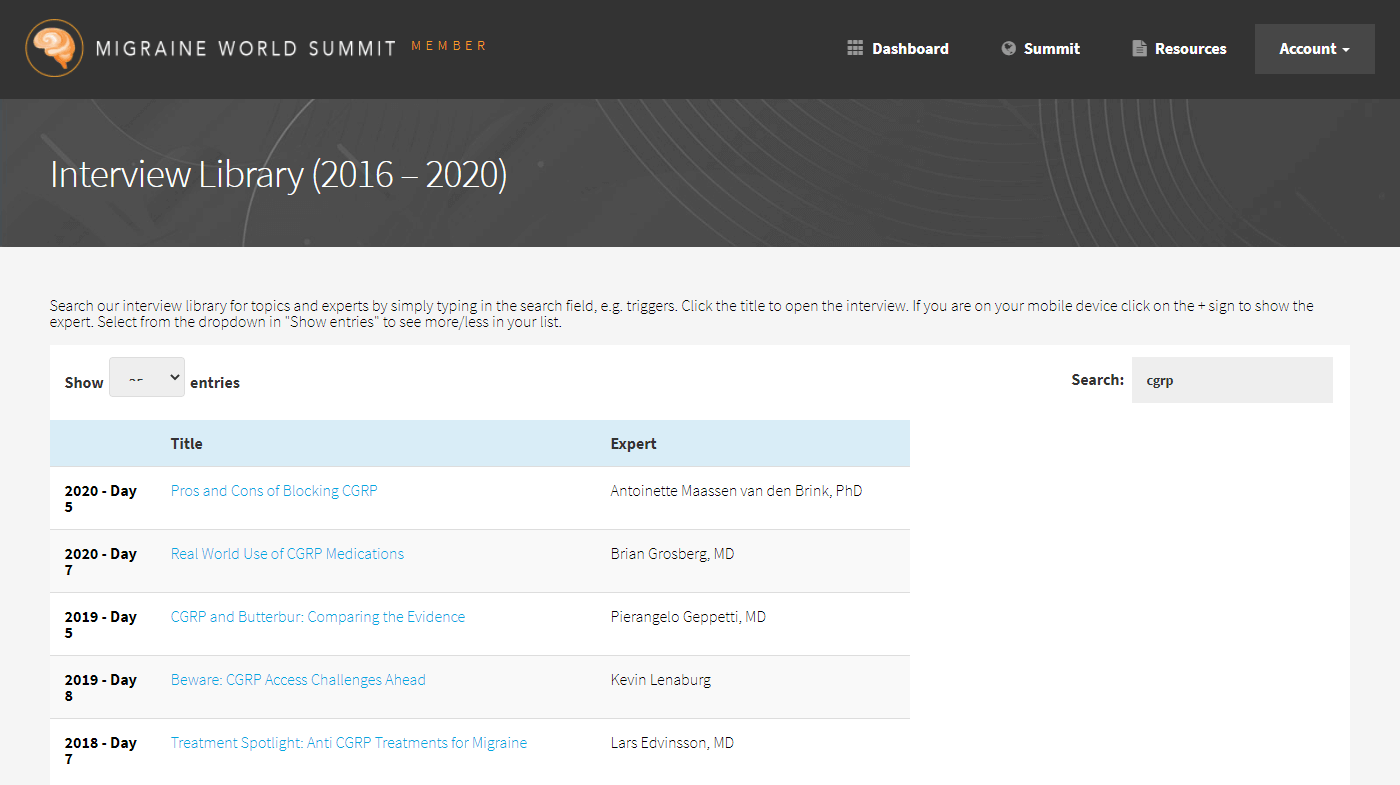
Task: Select the Dashboard grid icon
Action: click(855, 47)
